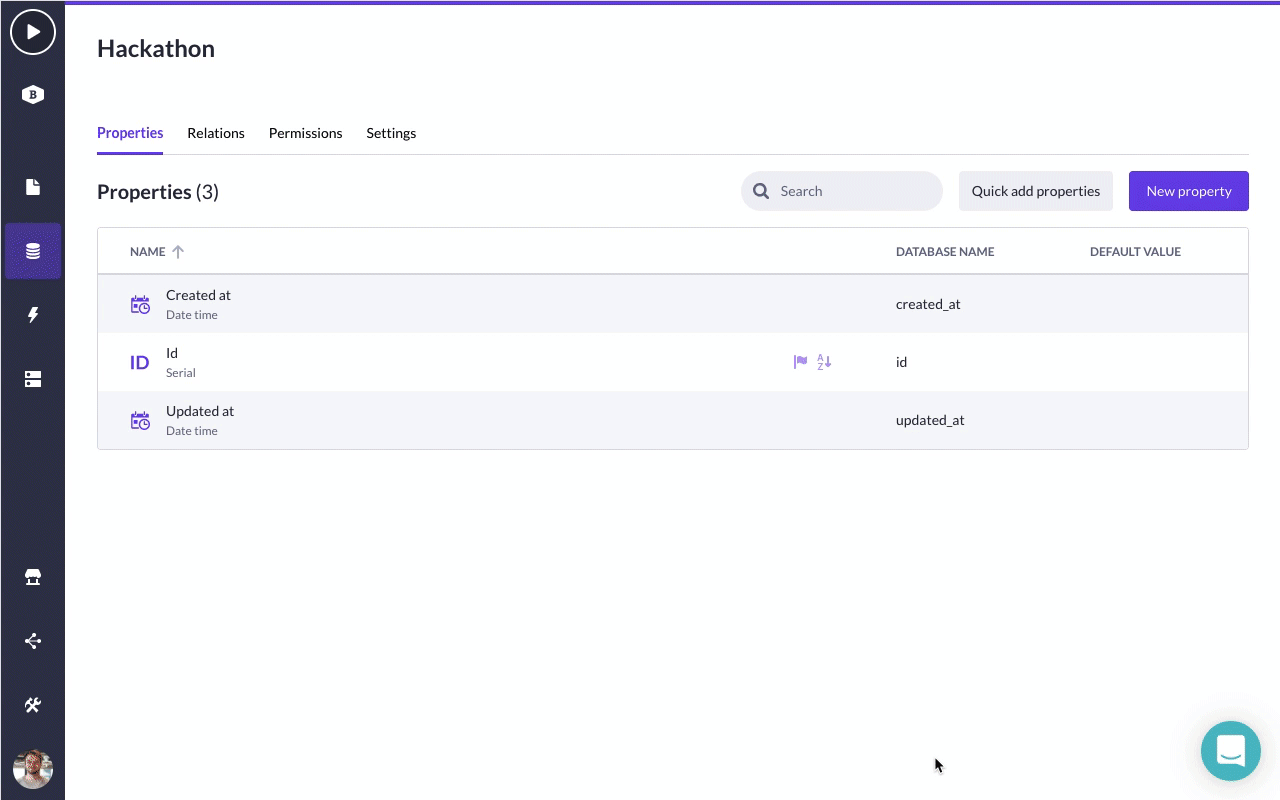The image size is (1280, 800).
Task: Open the chat support widget
Action: pos(1230,750)
